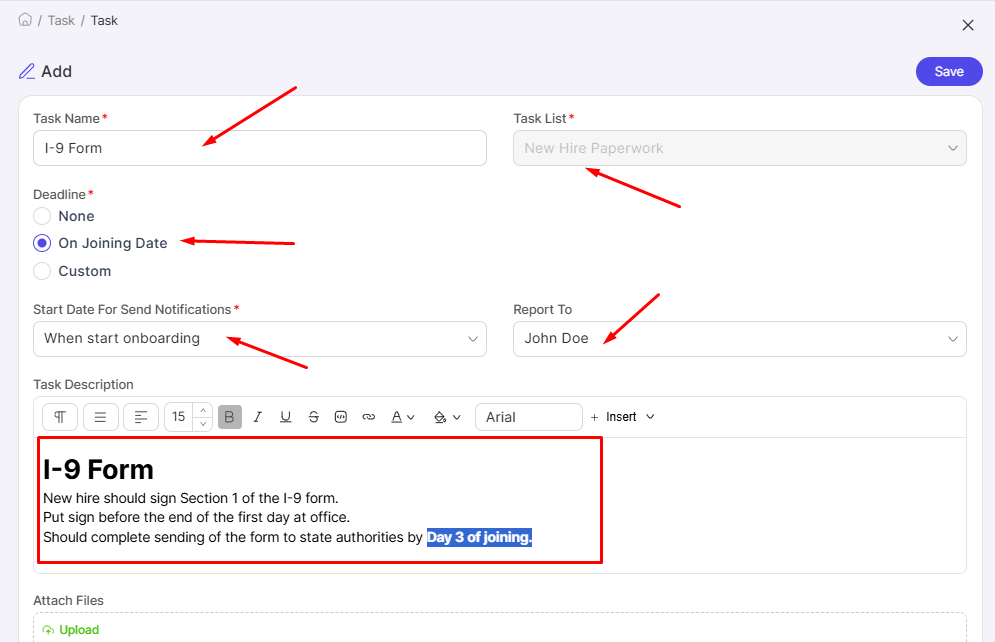This screenshot has width=995, height=642.
Task: Click the home icon in the breadcrumb
Action: pyautogui.click(x=24, y=19)
